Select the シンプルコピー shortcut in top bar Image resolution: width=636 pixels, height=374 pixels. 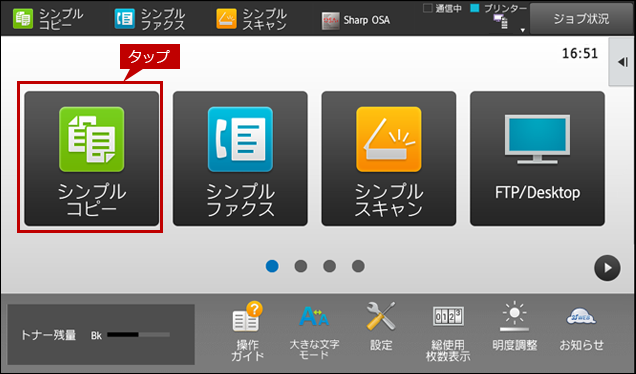[48, 19]
